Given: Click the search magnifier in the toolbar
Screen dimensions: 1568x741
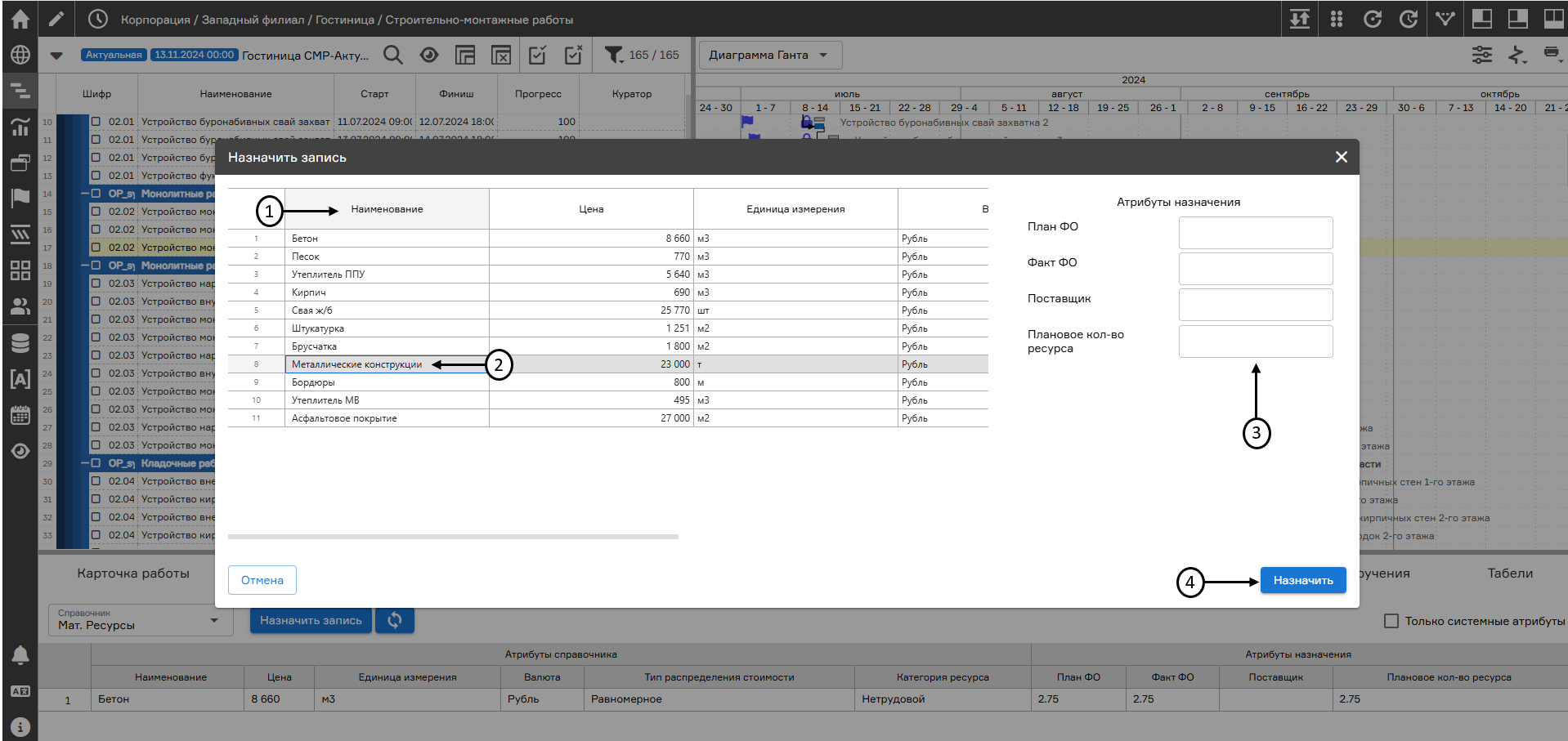Looking at the screenshot, I should tap(393, 55).
